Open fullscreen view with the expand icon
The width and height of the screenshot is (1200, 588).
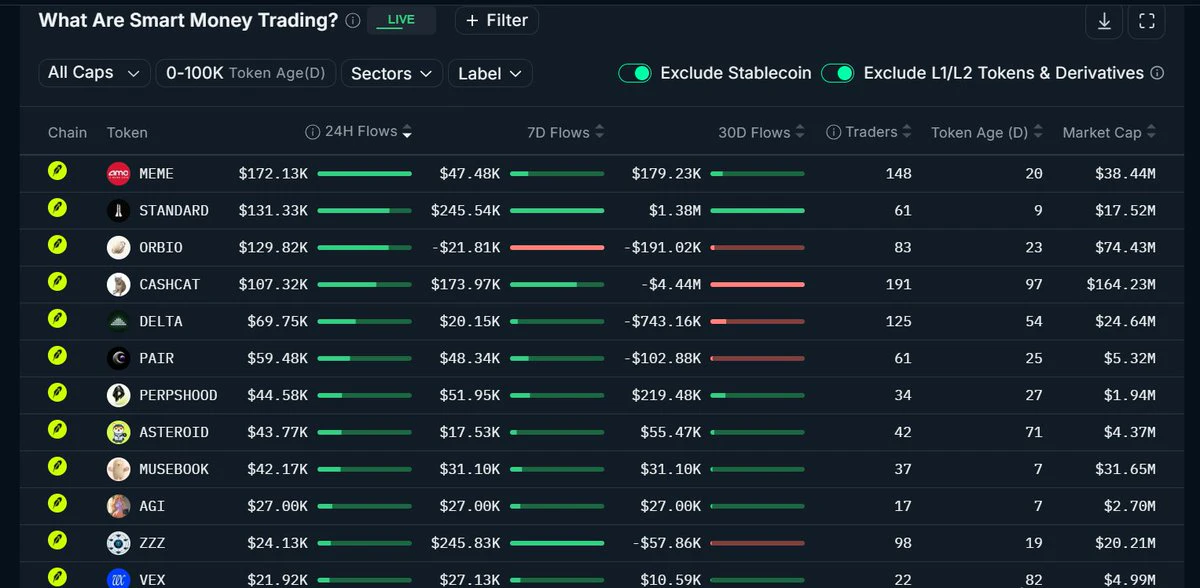click(x=1147, y=21)
